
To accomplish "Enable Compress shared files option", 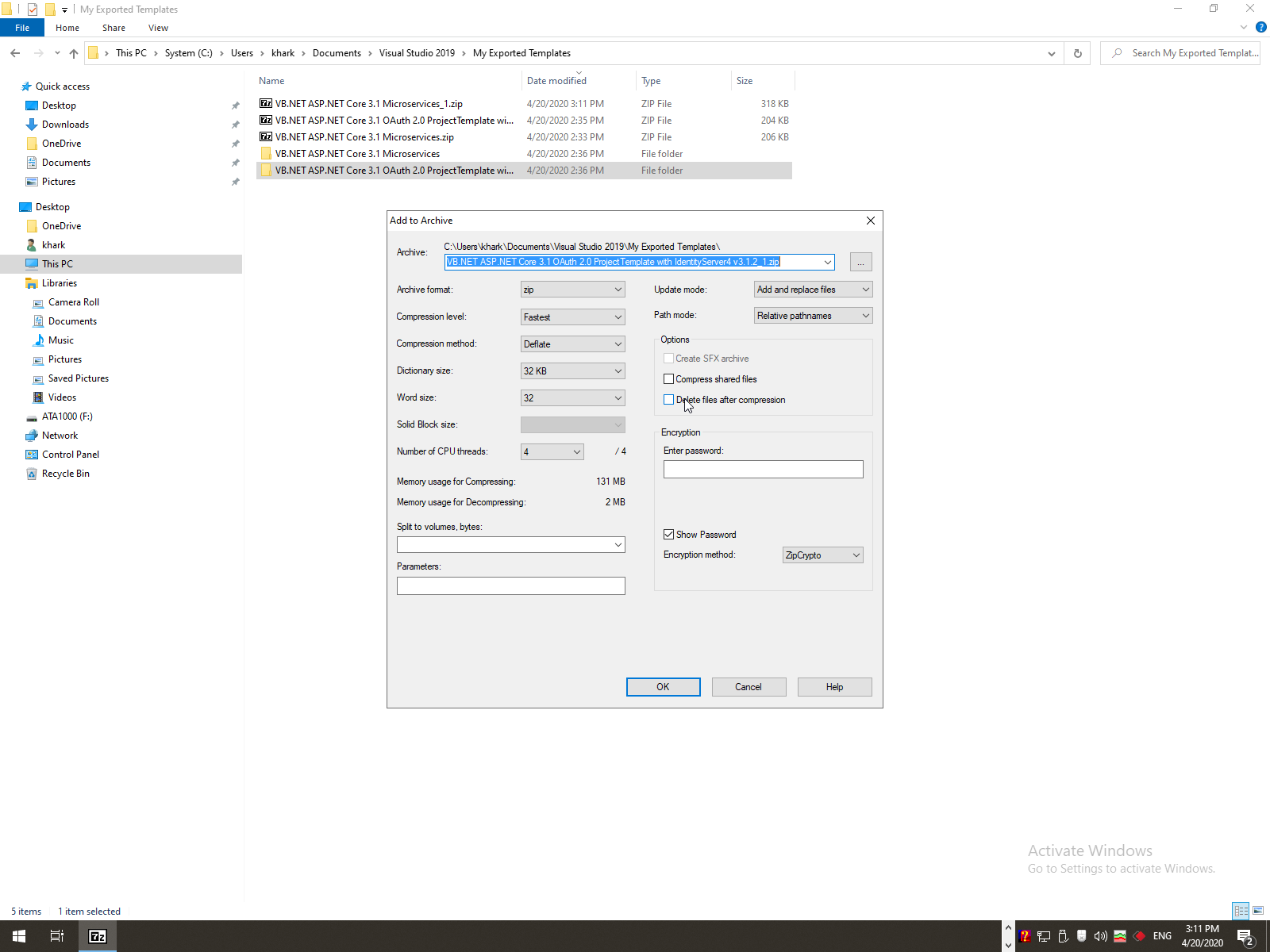I will (668, 379).
